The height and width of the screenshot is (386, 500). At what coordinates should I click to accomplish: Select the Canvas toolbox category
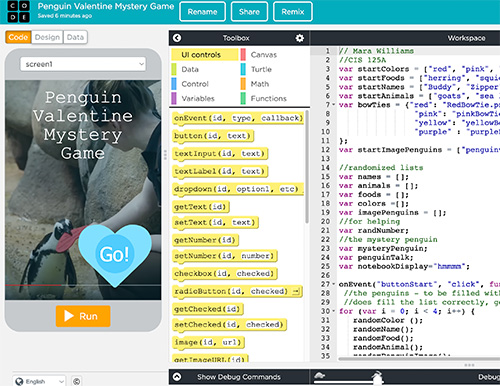pyautogui.click(x=263, y=55)
